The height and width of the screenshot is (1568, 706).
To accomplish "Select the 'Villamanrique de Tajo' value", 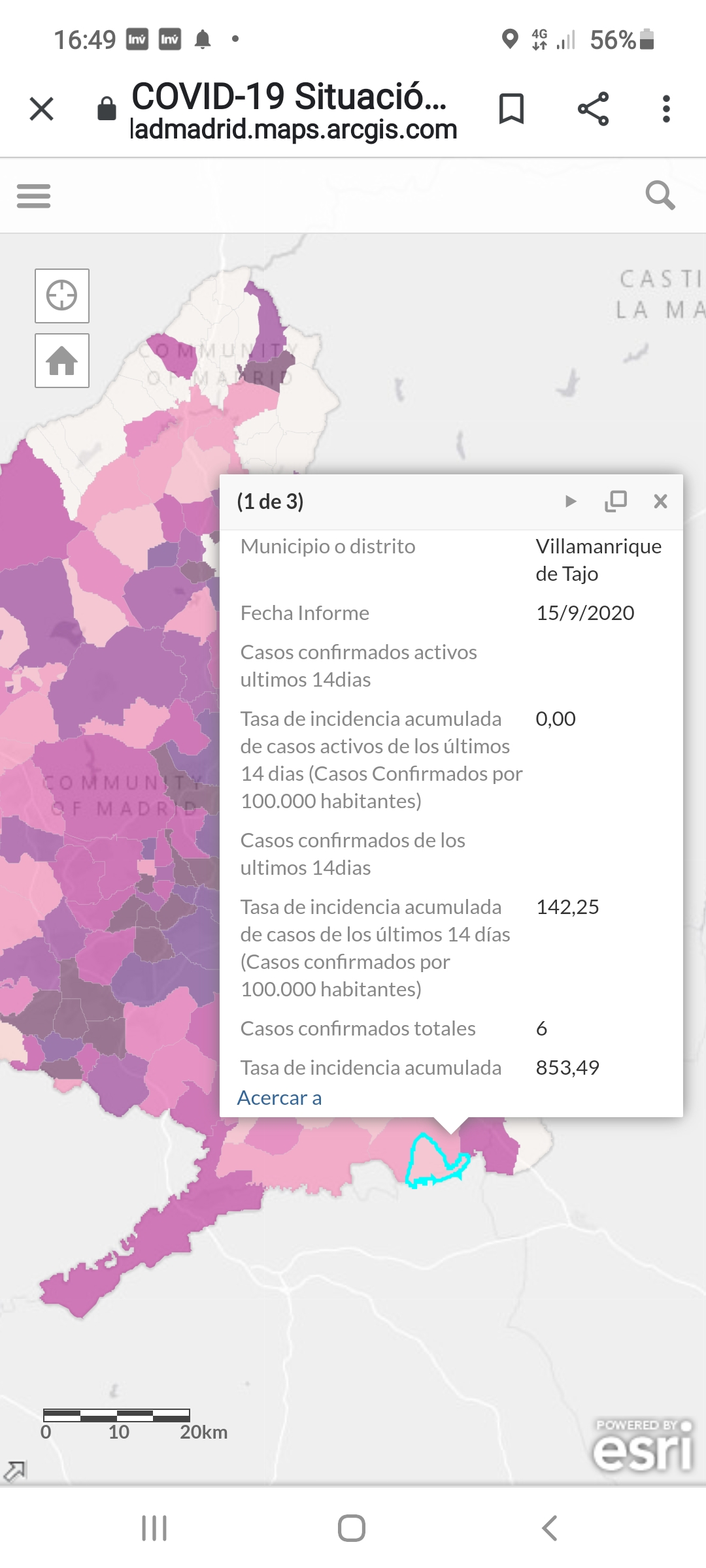I will pyautogui.click(x=598, y=560).
